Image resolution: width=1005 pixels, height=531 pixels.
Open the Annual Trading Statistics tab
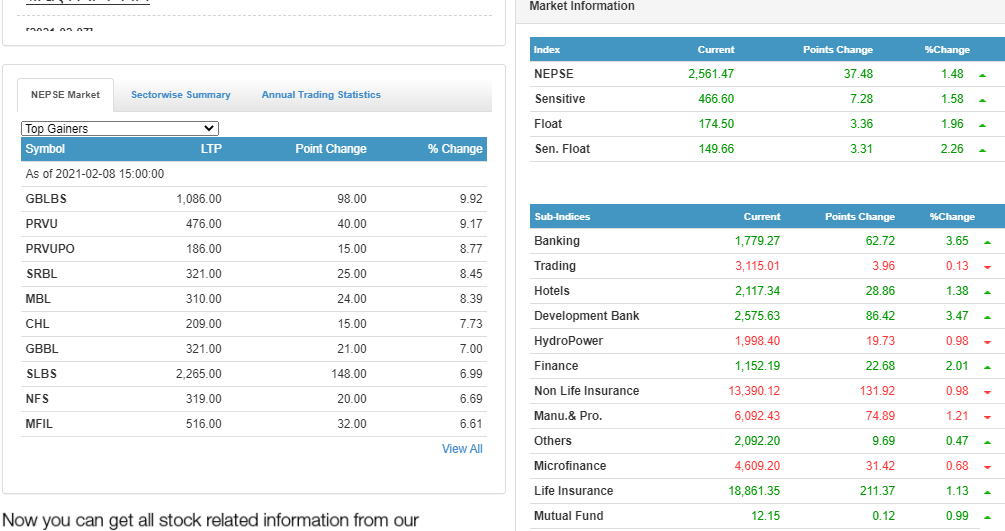tap(321, 95)
